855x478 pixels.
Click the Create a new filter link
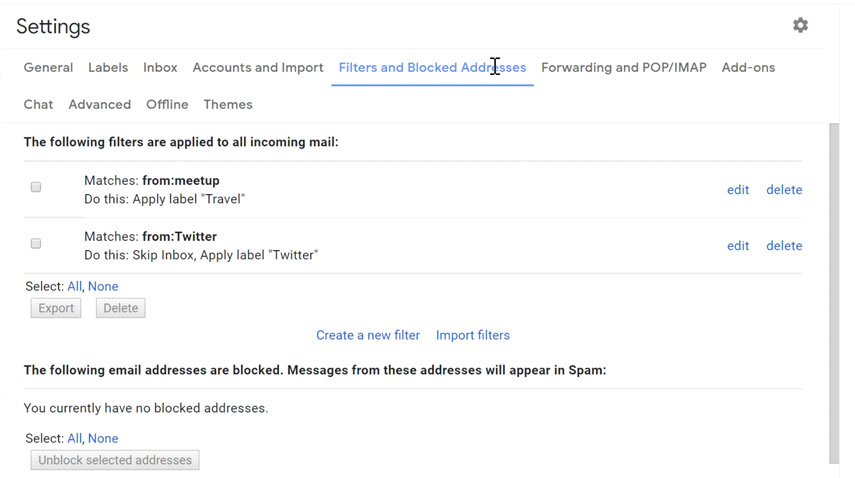368,336
